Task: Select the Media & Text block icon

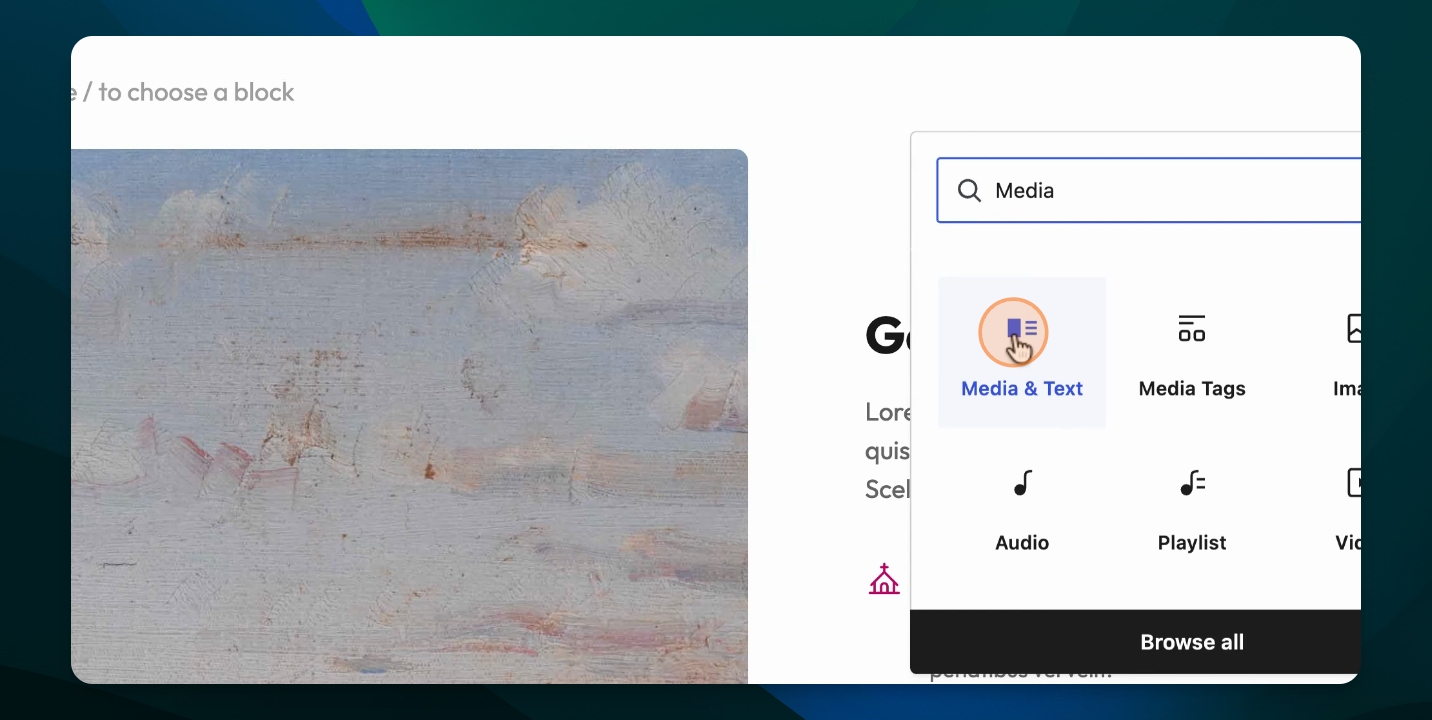Action: click(x=1022, y=328)
